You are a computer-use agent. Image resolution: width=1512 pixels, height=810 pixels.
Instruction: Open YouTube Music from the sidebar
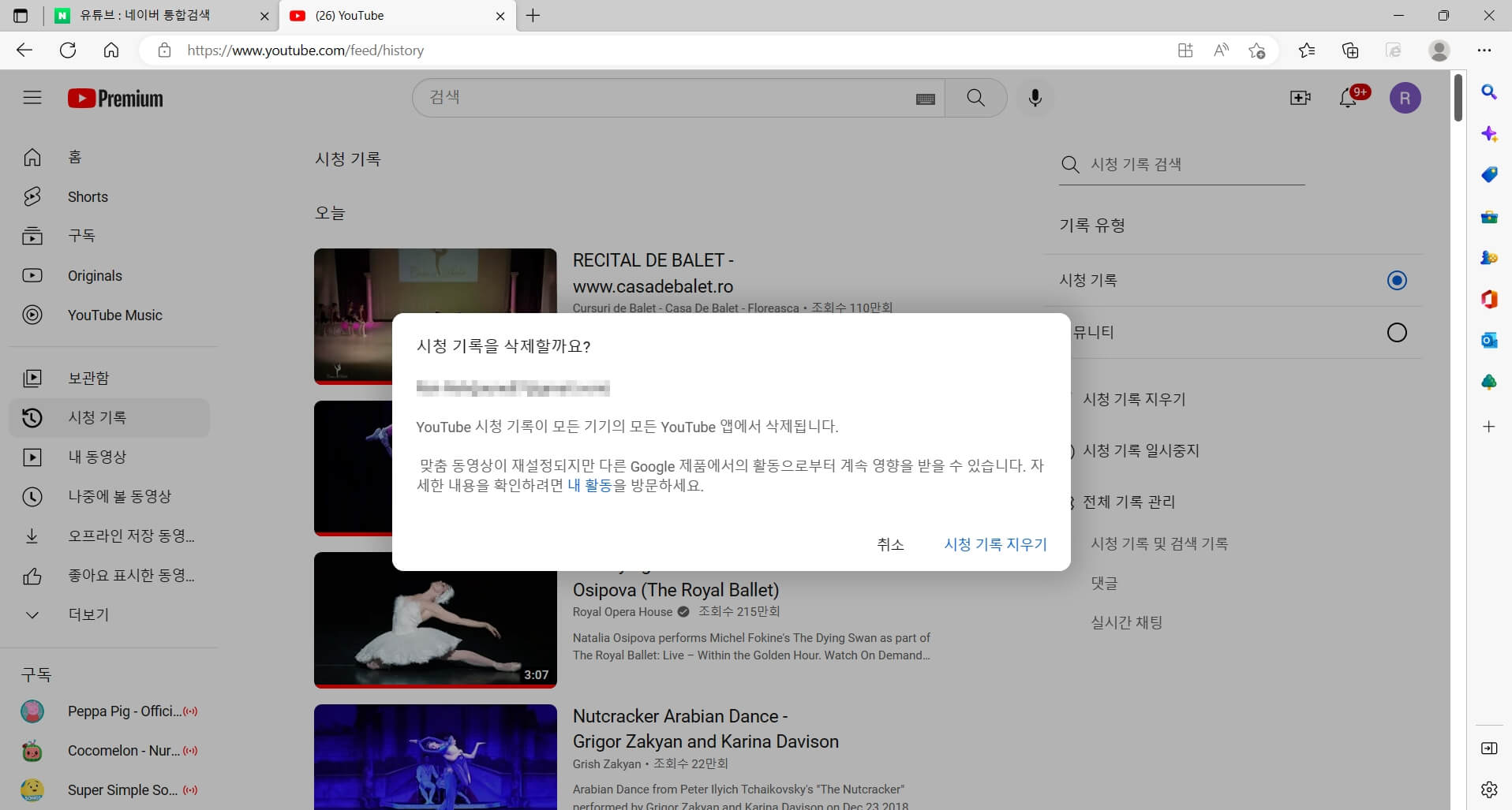pos(114,315)
